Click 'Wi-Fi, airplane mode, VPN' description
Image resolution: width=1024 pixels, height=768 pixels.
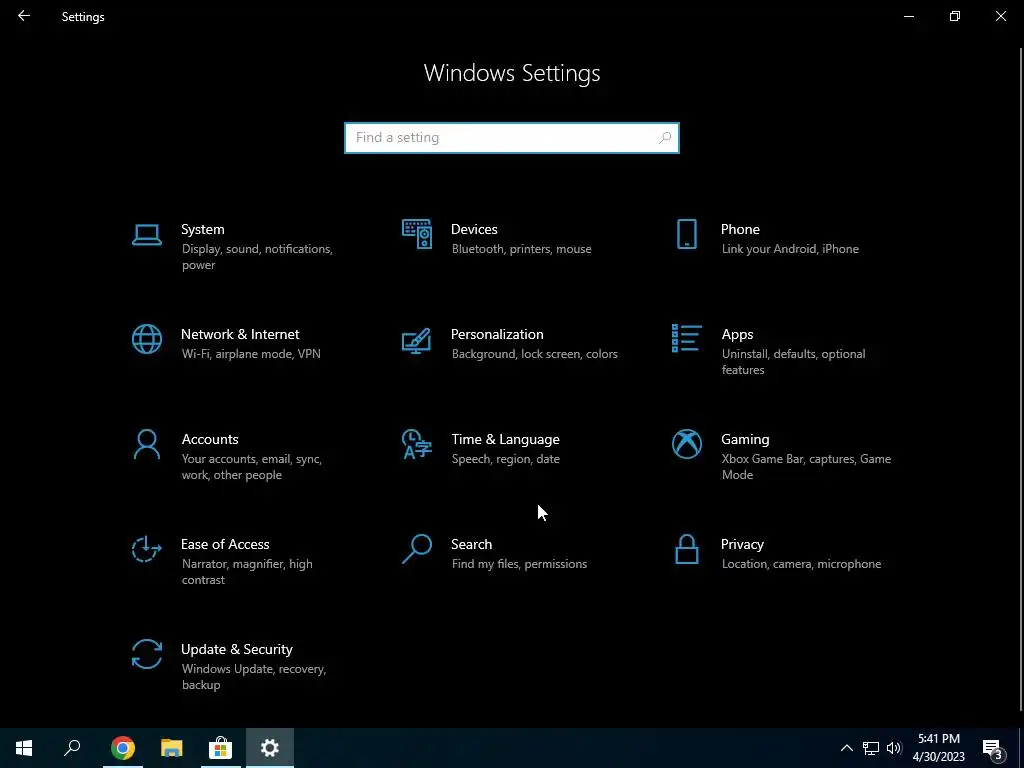251,354
